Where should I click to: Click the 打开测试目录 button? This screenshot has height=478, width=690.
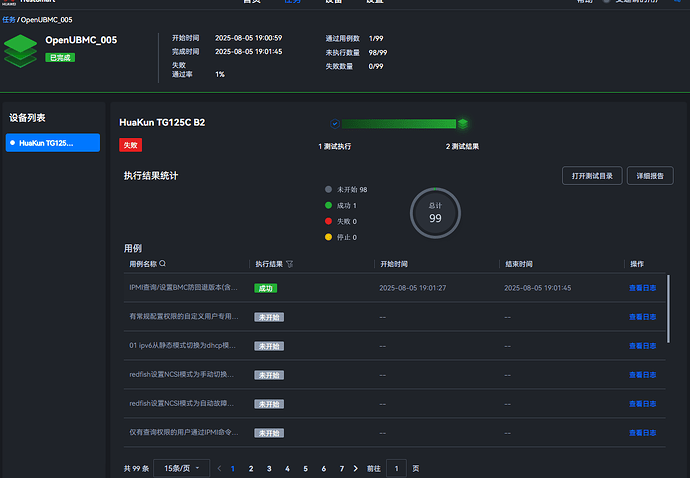[x=591, y=175]
